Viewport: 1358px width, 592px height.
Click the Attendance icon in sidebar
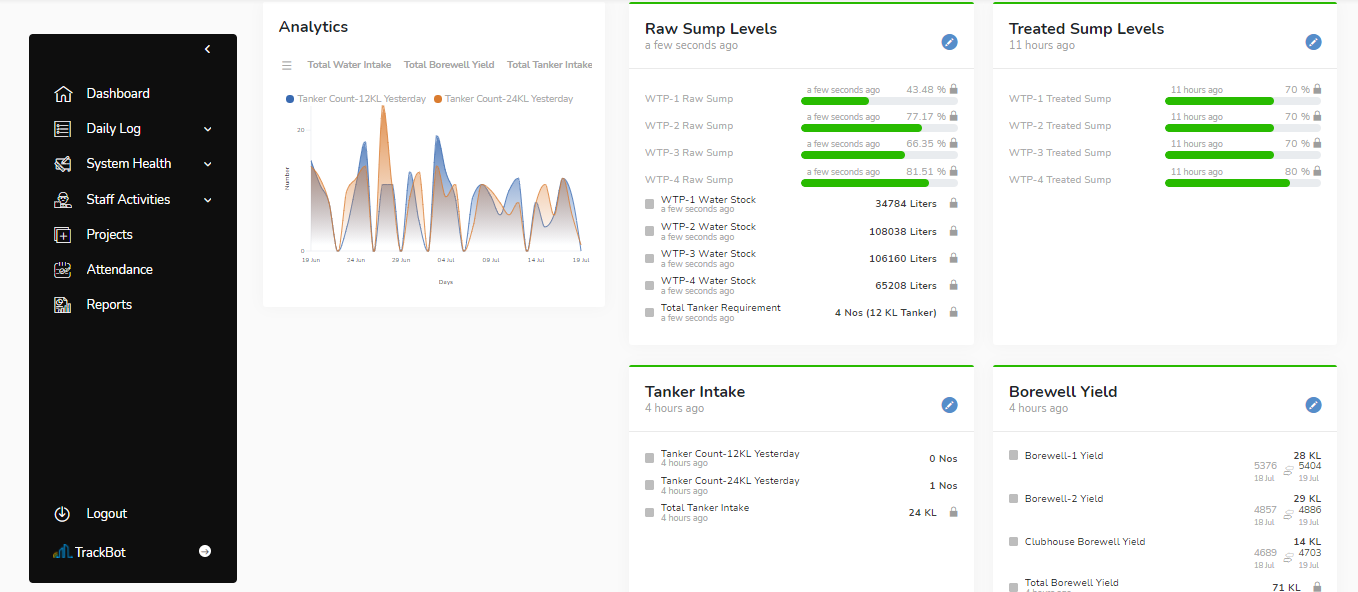[x=63, y=270]
